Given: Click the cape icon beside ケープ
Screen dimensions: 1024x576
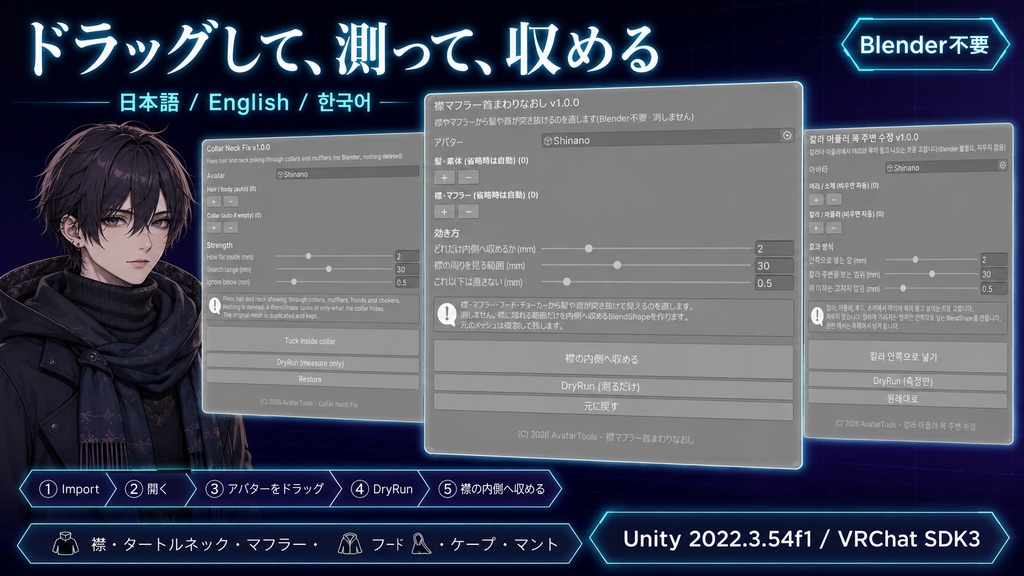Looking at the screenshot, I should (x=421, y=543).
